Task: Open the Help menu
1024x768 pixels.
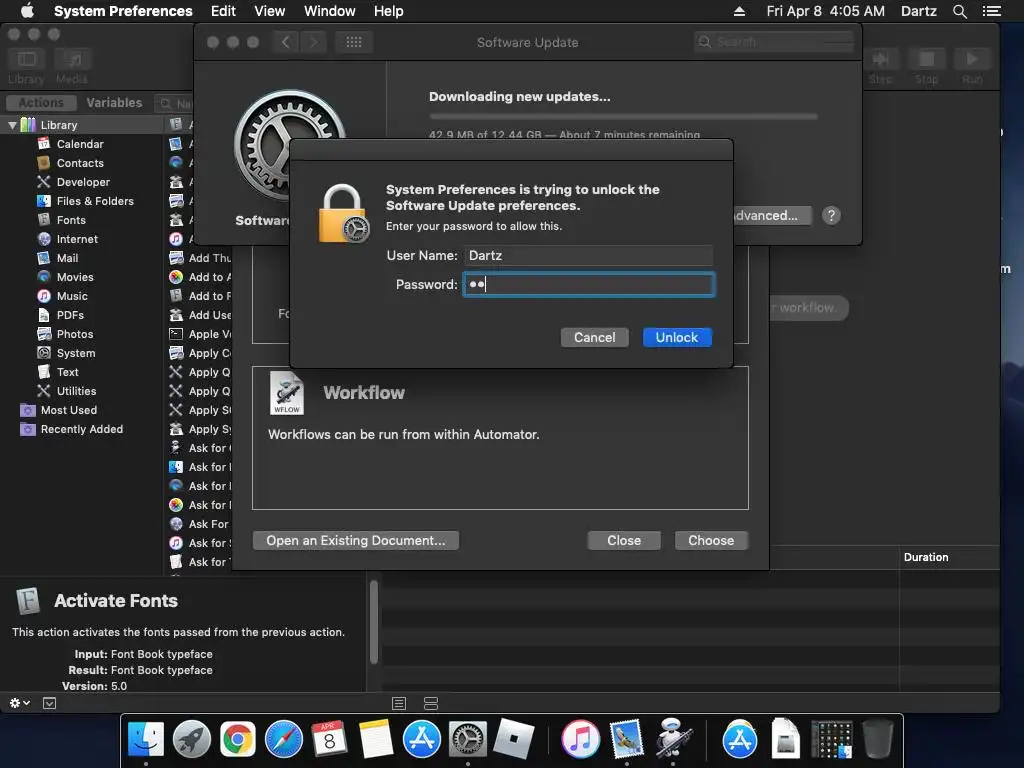Action: [x=389, y=11]
